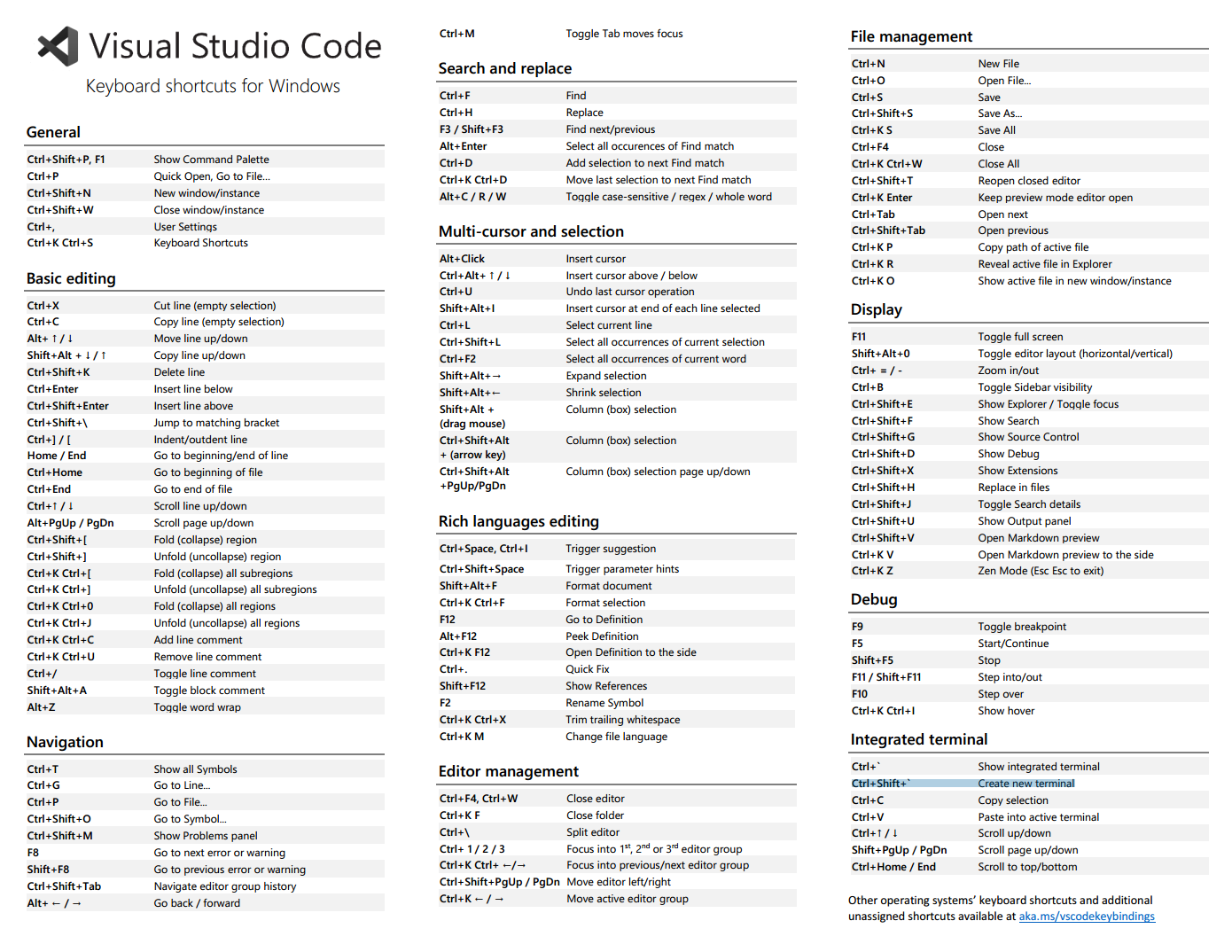1232x952 pixels.
Task: Click the highlighted Create new terminal entry
Action: pyautogui.click(x=1025, y=784)
